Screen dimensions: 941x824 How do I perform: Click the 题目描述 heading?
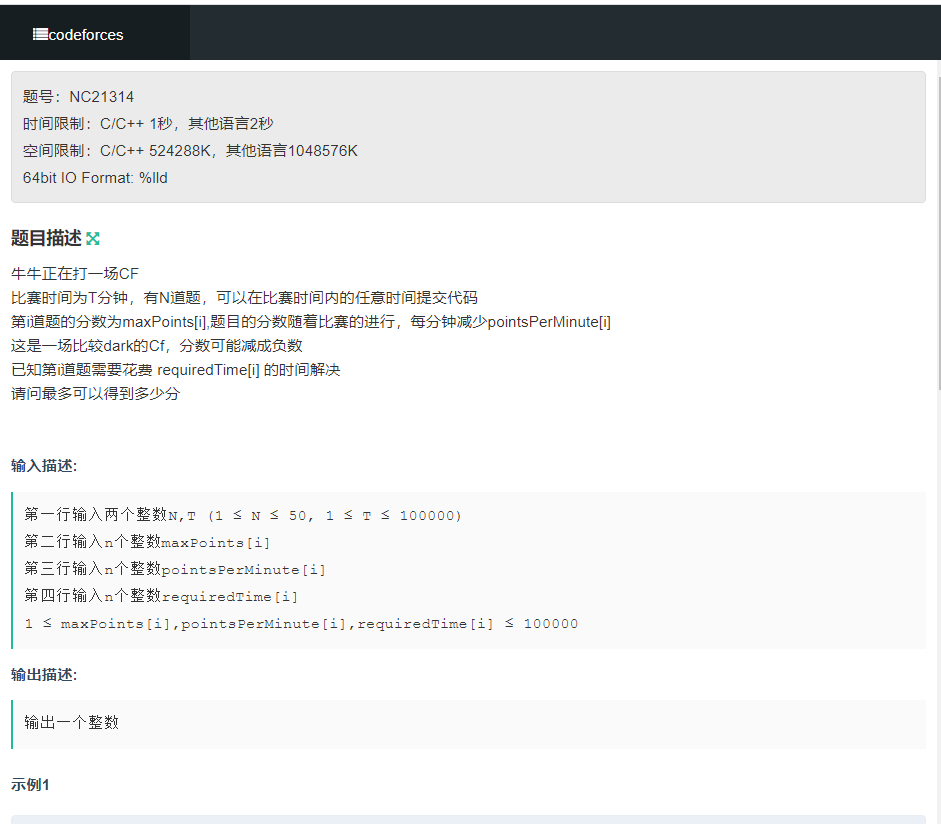(x=46, y=238)
